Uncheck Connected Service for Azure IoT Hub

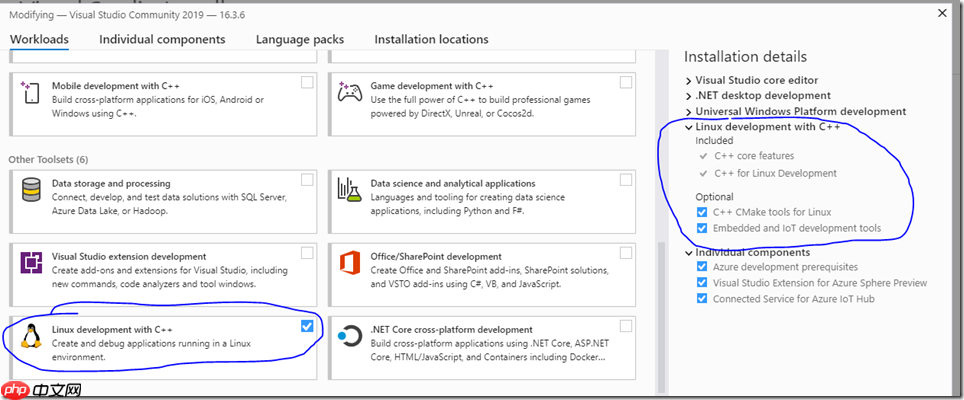[x=701, y=299]
